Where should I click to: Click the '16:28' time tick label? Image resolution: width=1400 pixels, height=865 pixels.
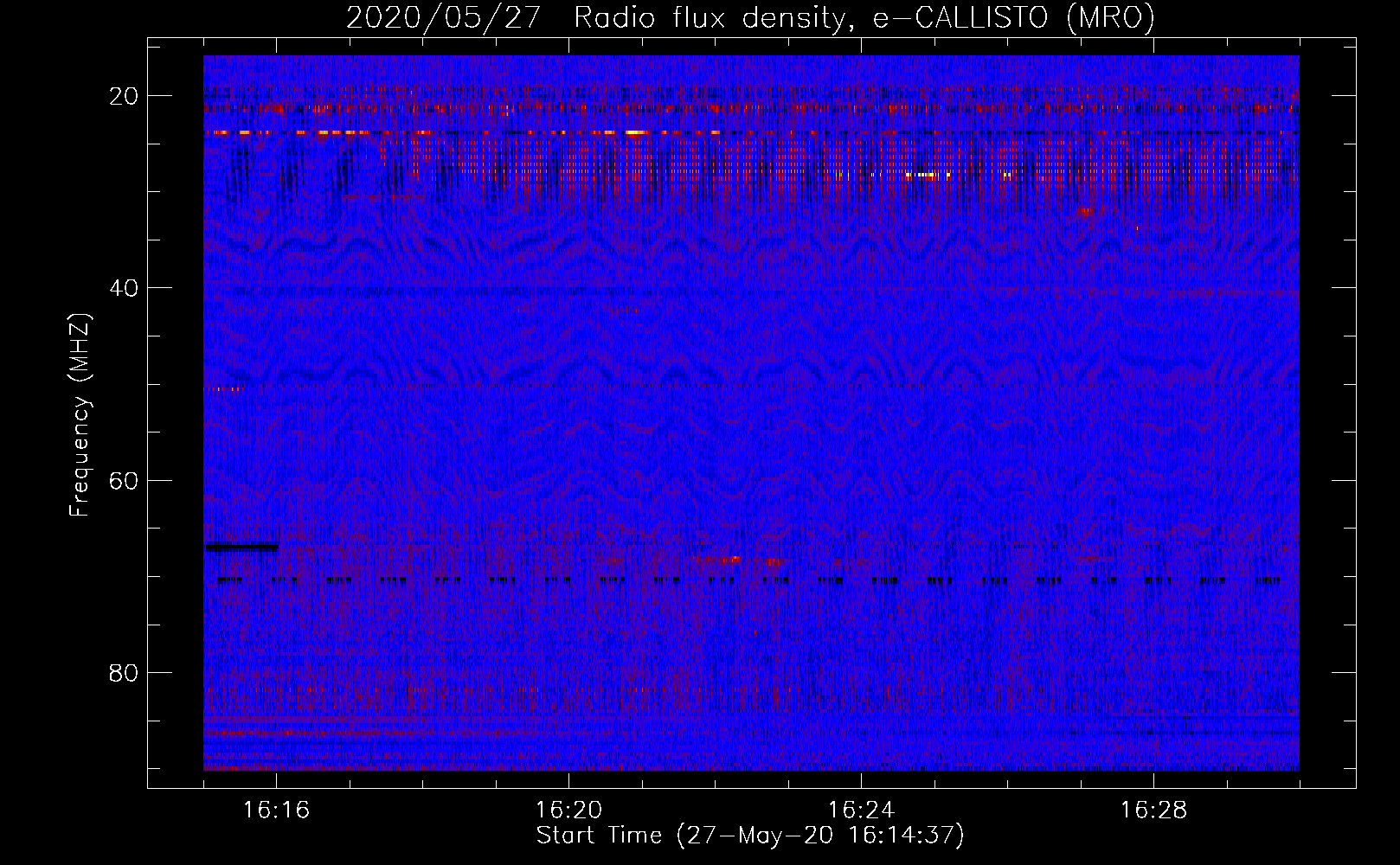pos(1153,811)
